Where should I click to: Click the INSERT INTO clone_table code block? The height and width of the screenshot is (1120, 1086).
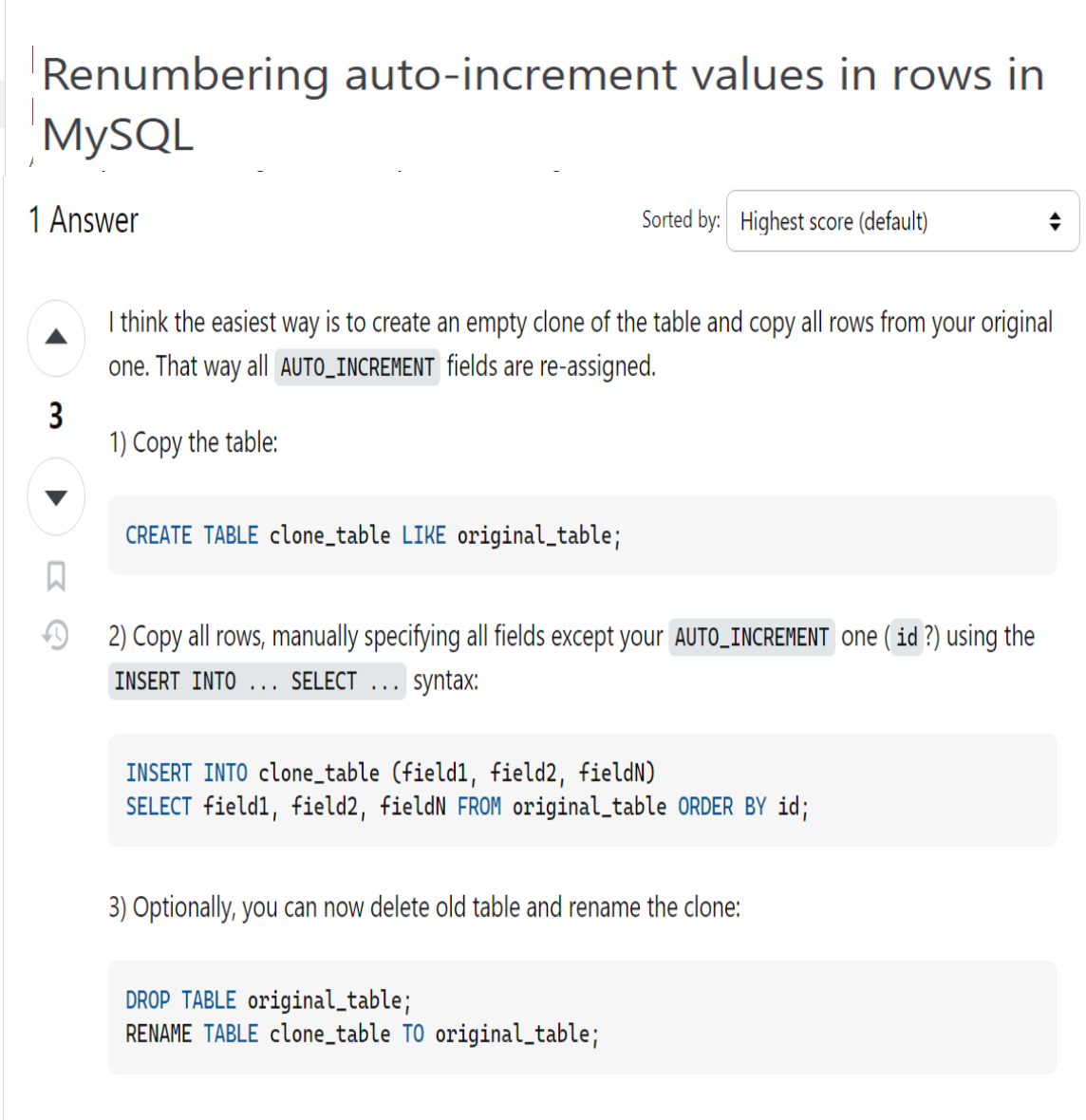pos(581,790)
